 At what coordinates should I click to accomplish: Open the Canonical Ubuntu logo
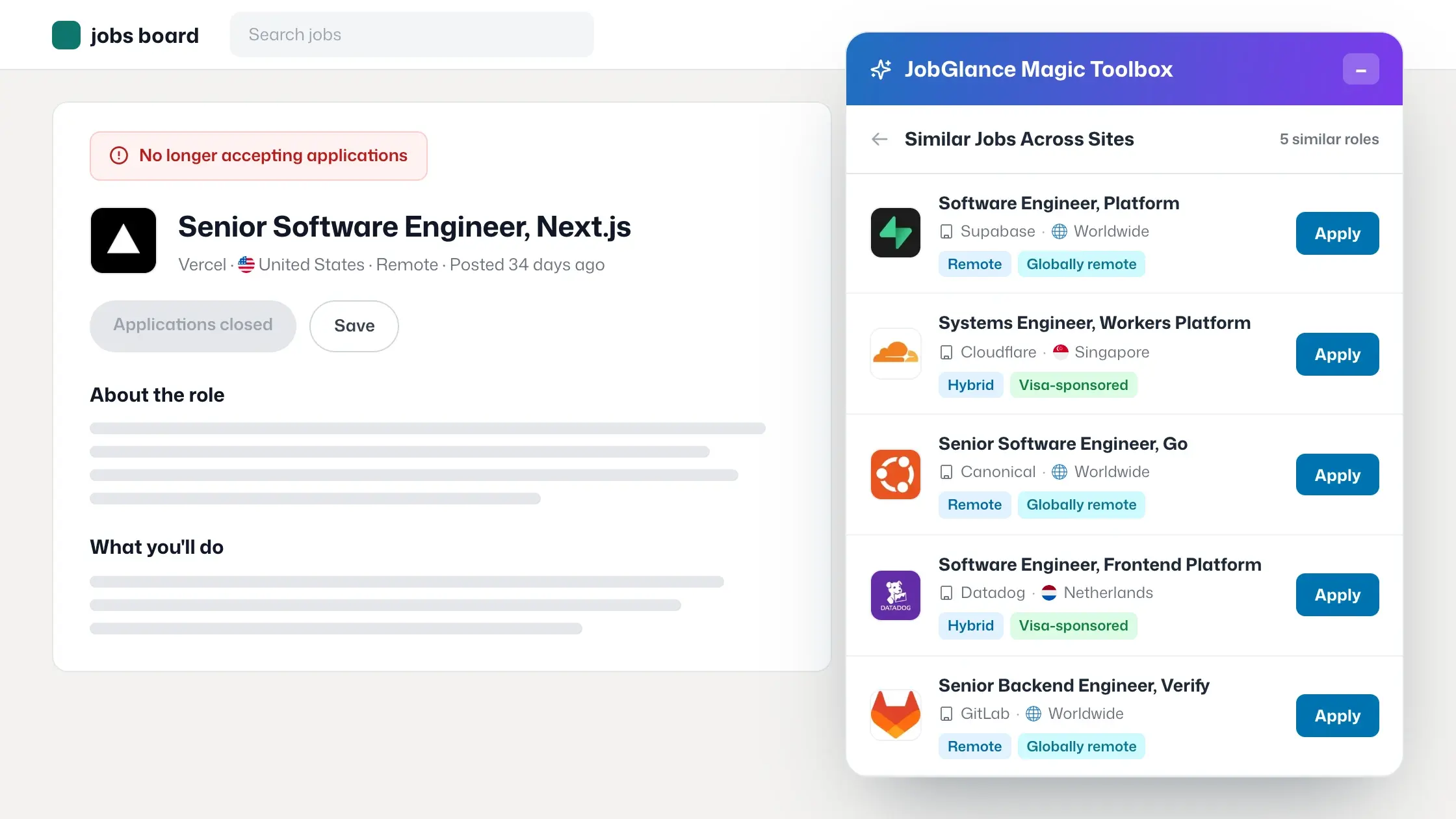[x=896, y=474]
